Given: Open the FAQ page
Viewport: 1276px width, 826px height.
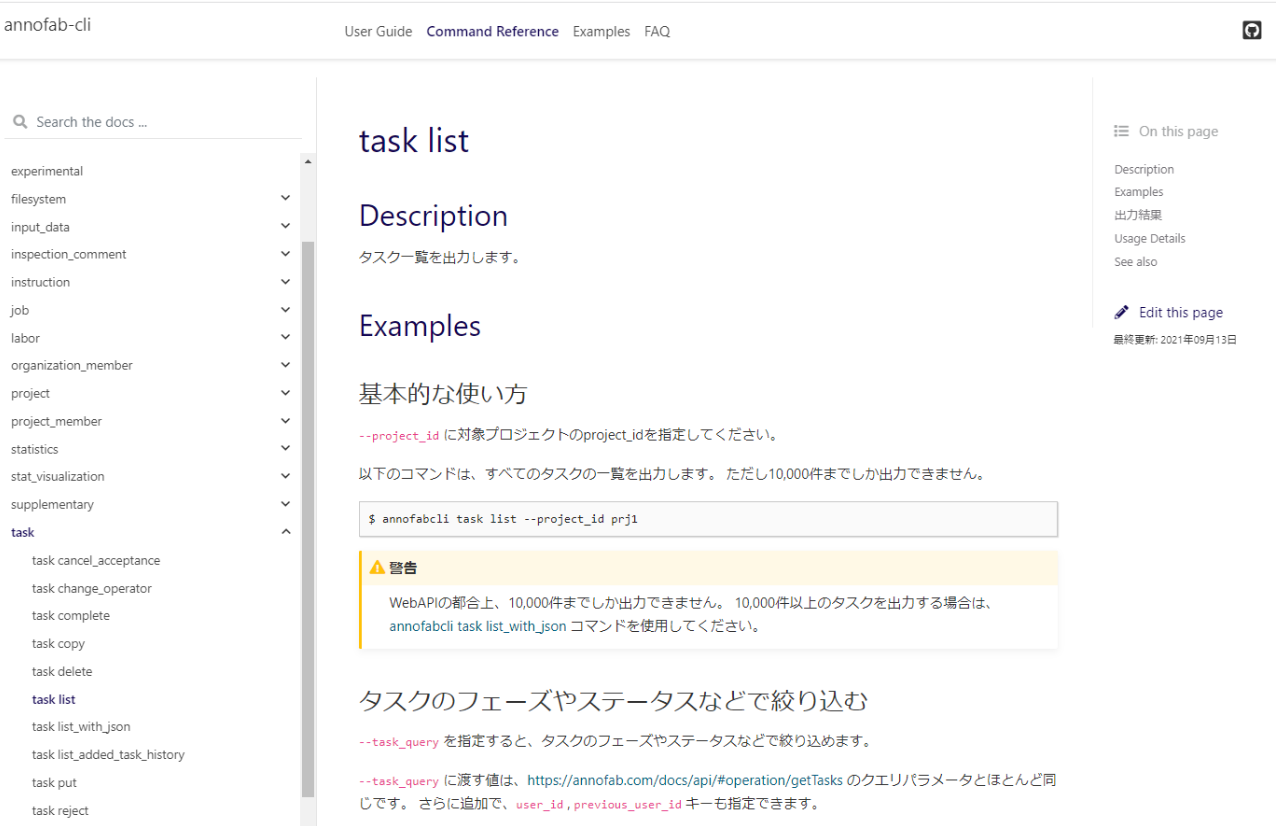Looking at the screenshot, I should (657, 31).
